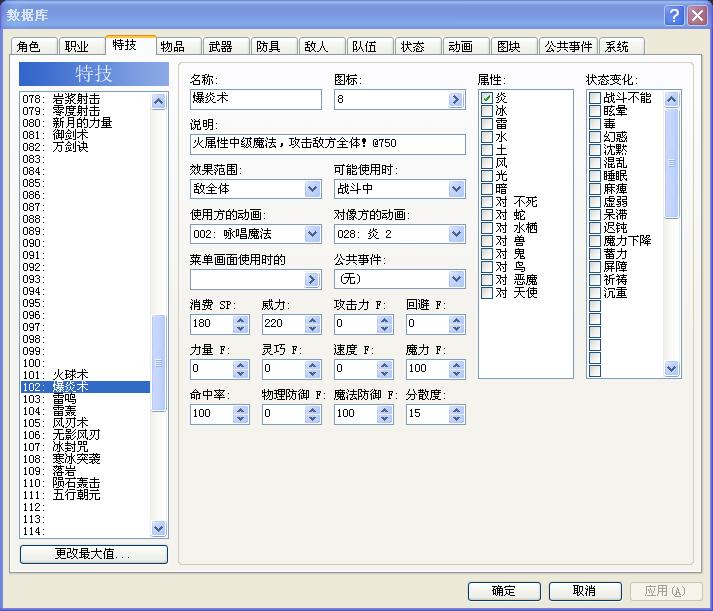Select skill 111: 五行朝元 in list
The image size is (713, 611).
coord(85,495)
